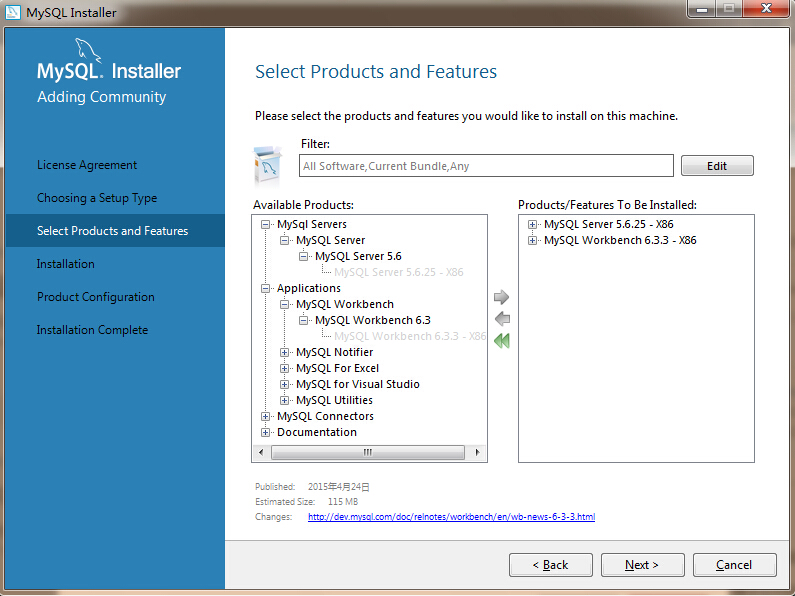The width and height of the screenshot is (795, 596).
Task: Open the License Agreement step
Action: tap(87, 165)
